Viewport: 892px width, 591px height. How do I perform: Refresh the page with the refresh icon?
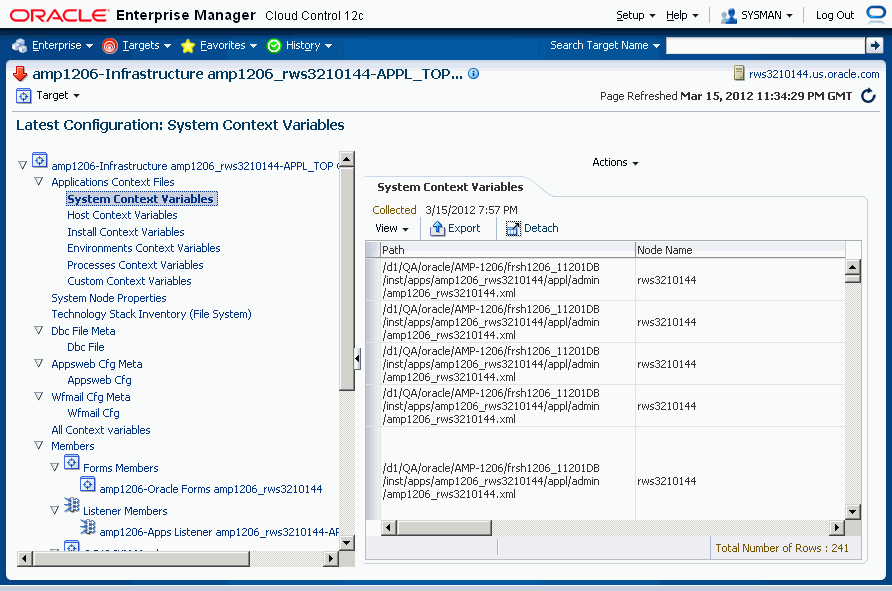[x=869, y=96]
